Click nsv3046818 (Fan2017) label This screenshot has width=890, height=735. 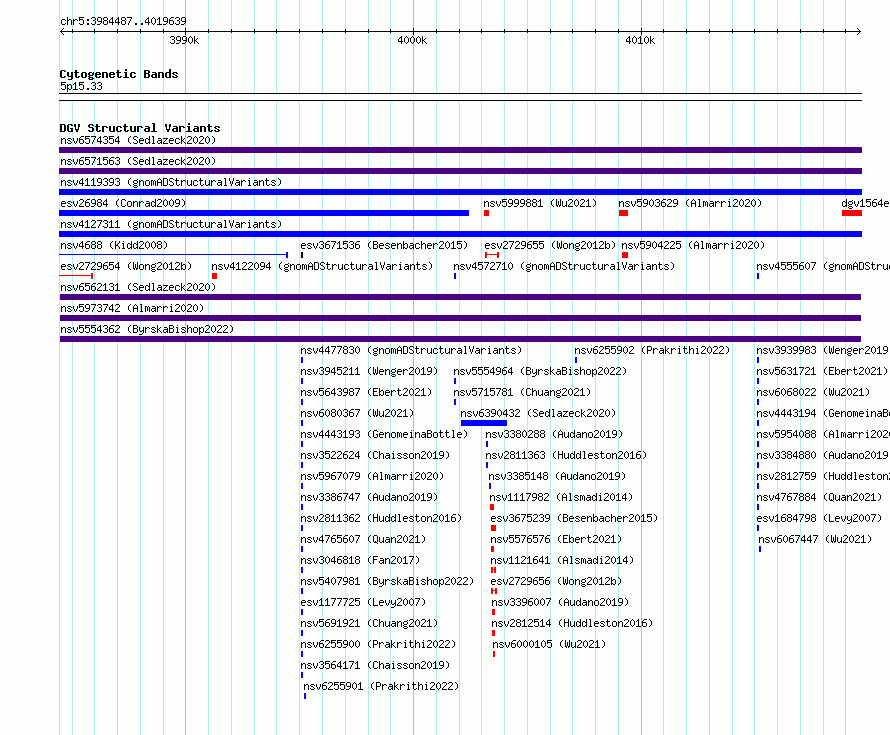(360, 560)
